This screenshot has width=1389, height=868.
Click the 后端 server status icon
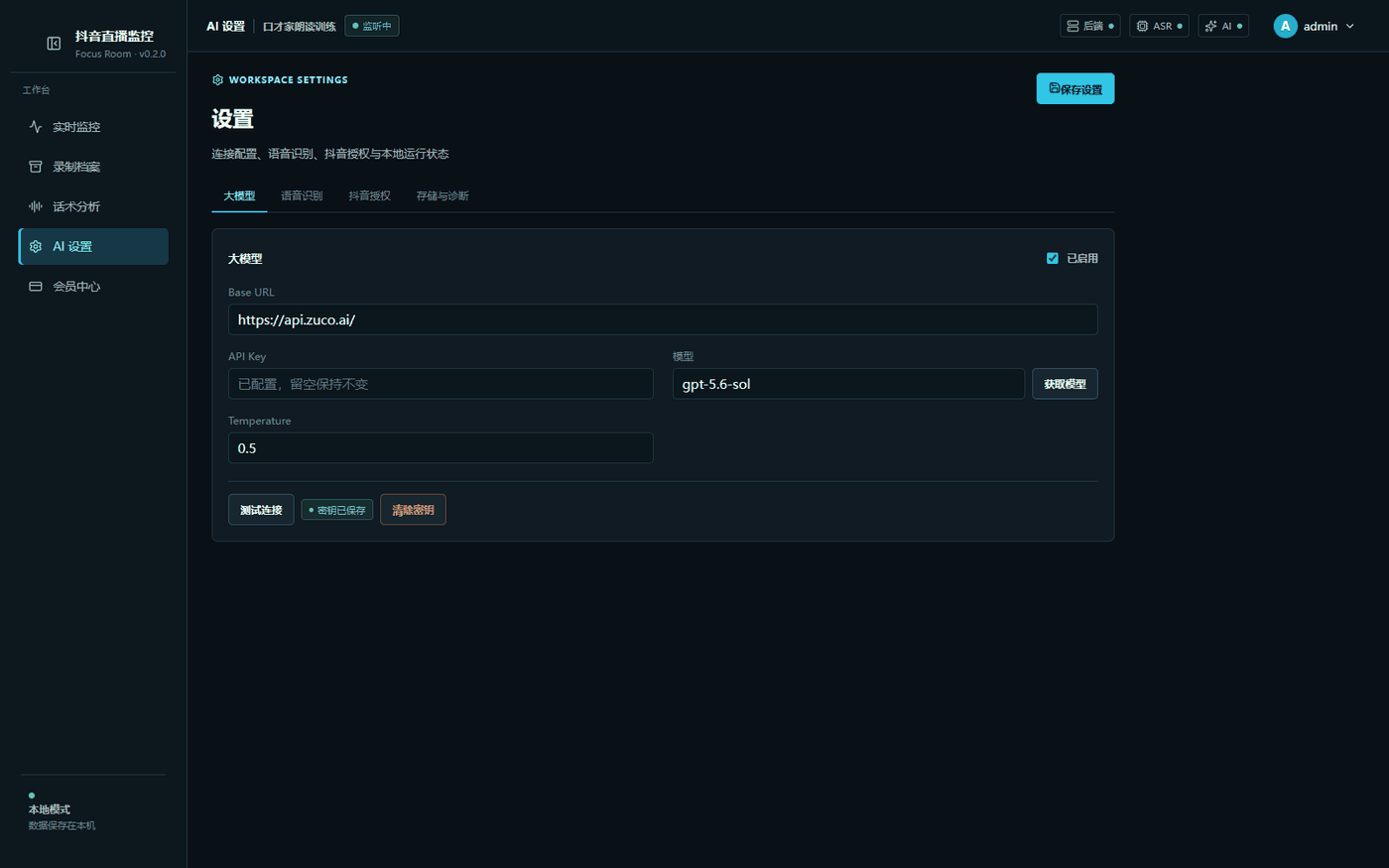pyautogui.click(x=1073, y=26)
